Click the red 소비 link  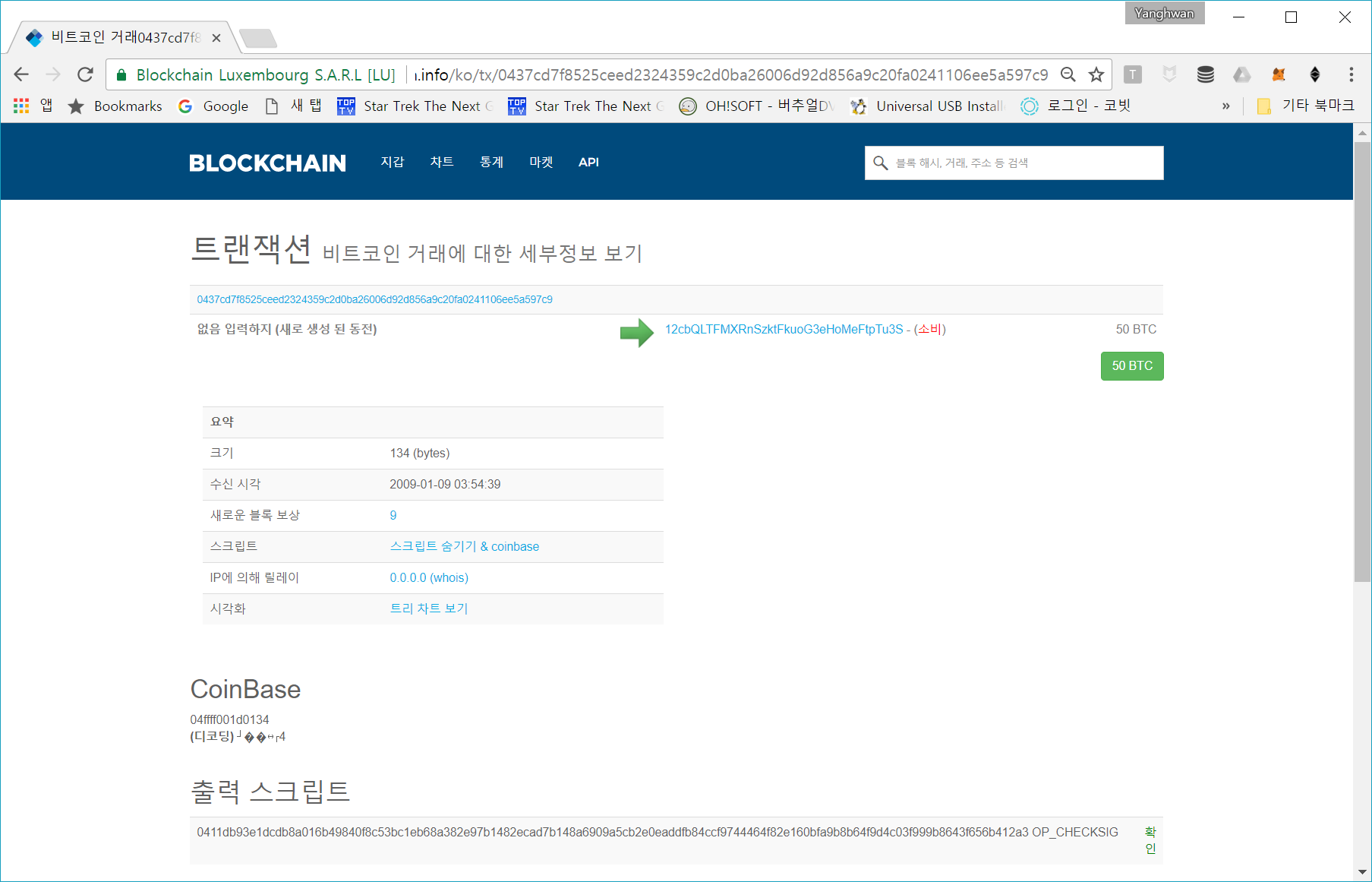tap(930, 329)
